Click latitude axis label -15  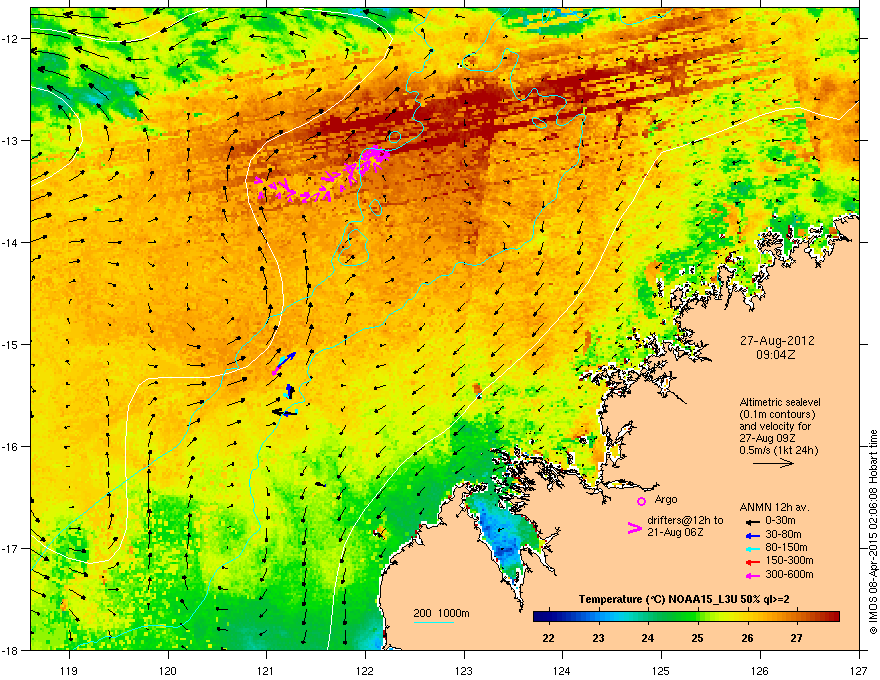point(10,344)
